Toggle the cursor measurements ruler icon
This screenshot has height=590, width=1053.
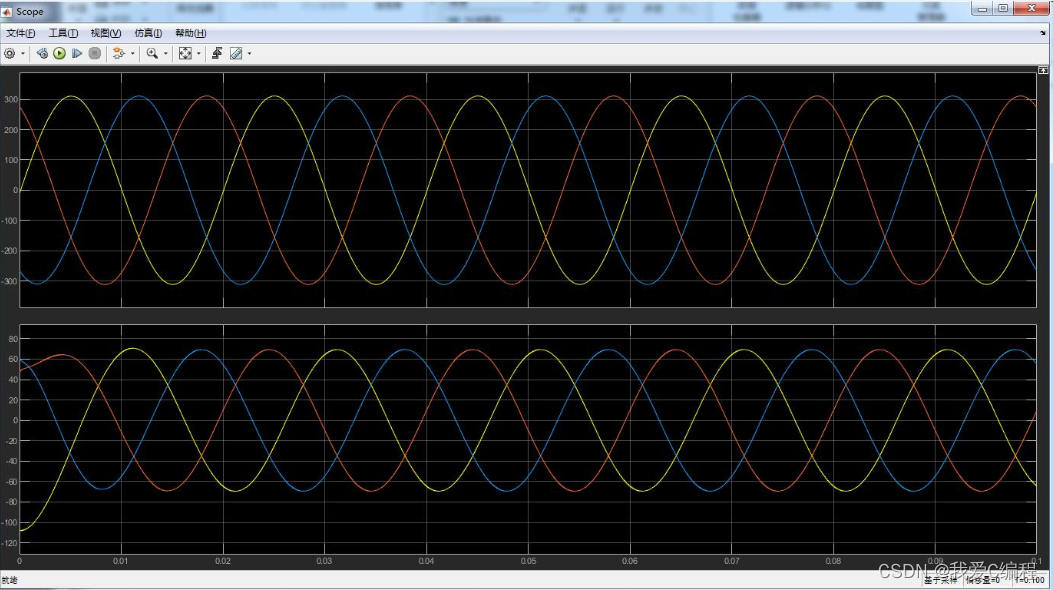point(236,53)
